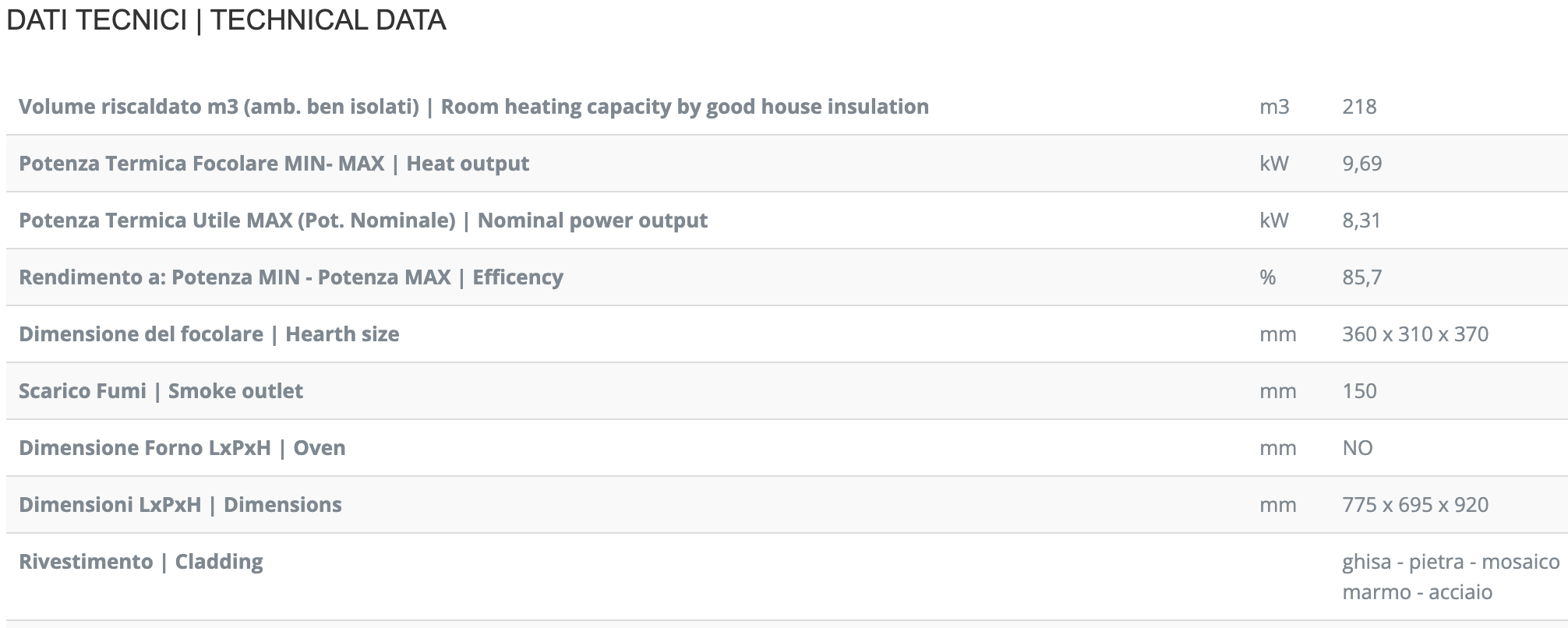This screenshot has width=1568, height=628.
Task: Click the 8,31 nominal power value
Action: pyautogui.click(x=1361, y=221)
